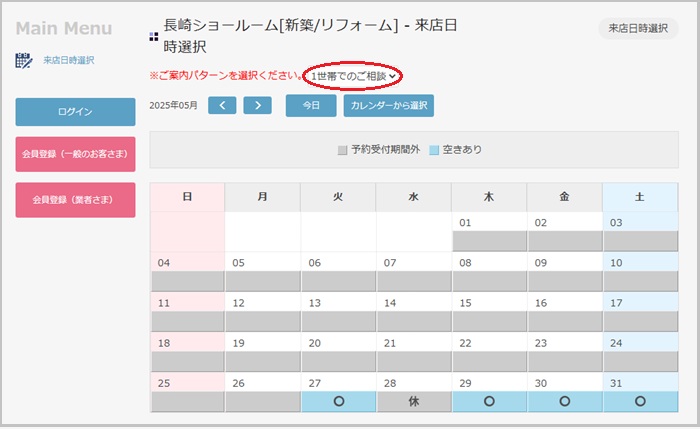Click the grid icon beside the page title
The width and height of the screenshot is (700, 429).
[154, 37]
